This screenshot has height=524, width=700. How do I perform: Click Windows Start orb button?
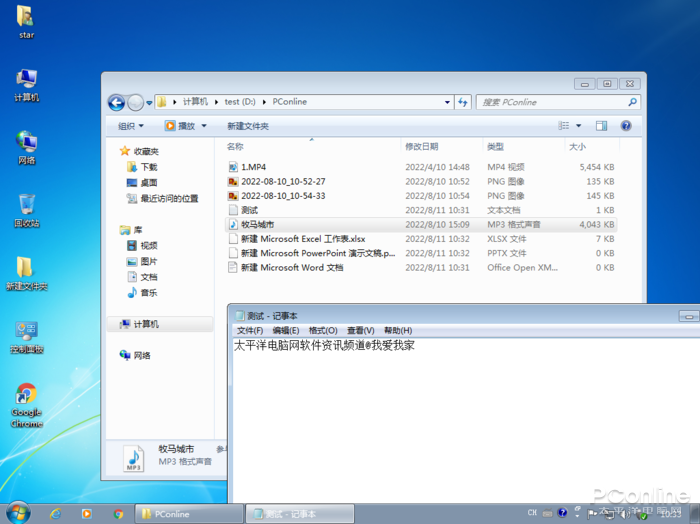17,513
